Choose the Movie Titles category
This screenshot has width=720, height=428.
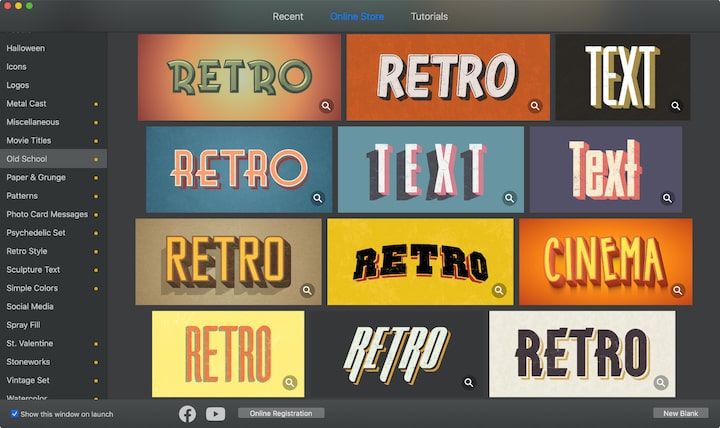tap(53, 141)
